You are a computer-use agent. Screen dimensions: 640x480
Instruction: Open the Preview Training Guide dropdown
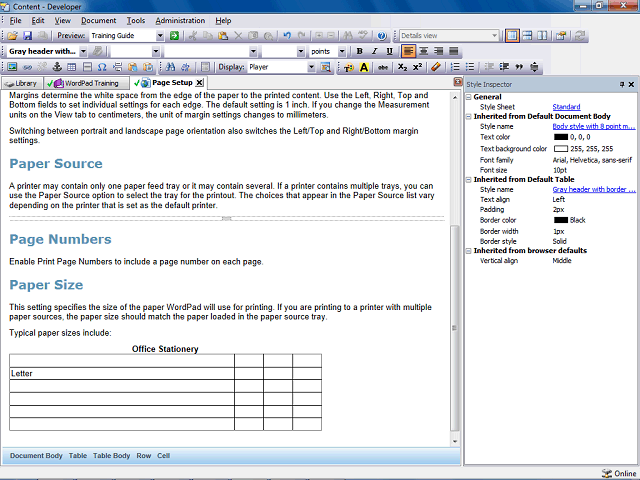pos(160,36)
